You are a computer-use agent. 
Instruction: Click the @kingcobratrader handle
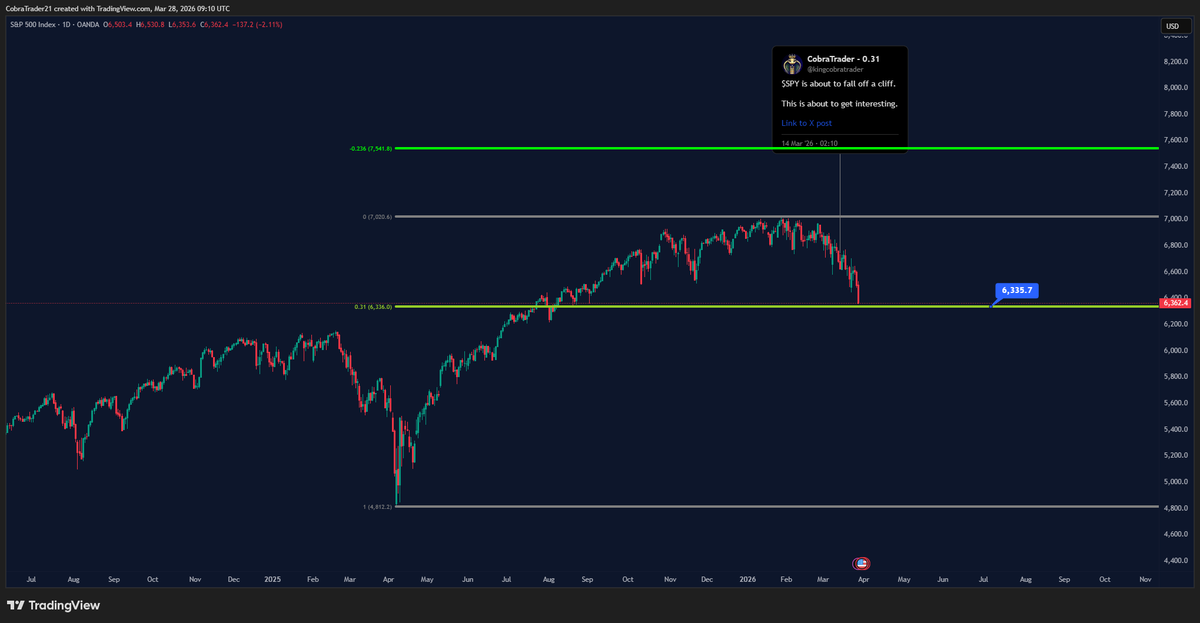pos(835,69)
